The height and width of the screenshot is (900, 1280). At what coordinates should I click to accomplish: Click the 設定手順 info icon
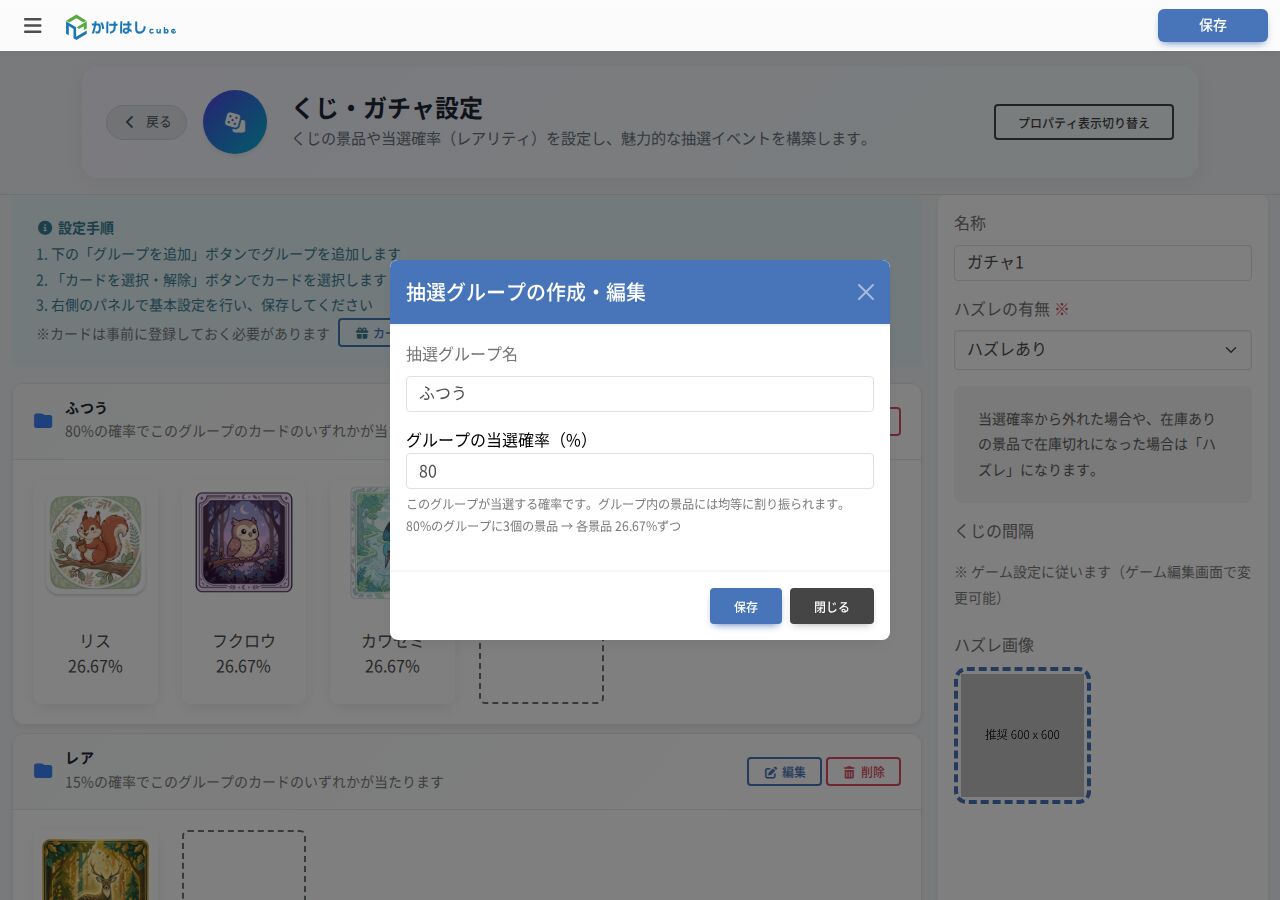44,228
